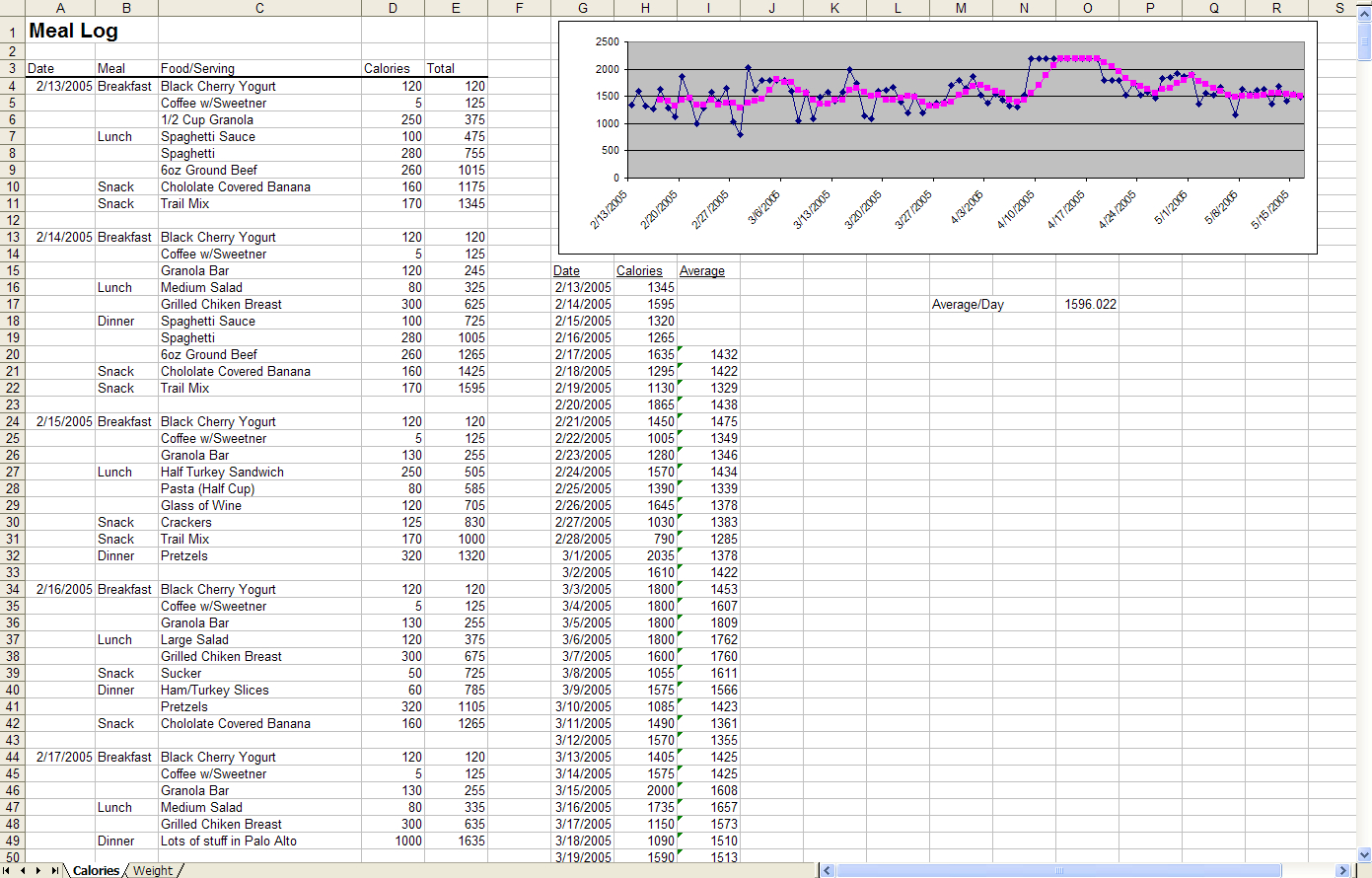1372x878 pixels.
Task: Click the next sheet tab scroll arrow
Action: point(38,870)
